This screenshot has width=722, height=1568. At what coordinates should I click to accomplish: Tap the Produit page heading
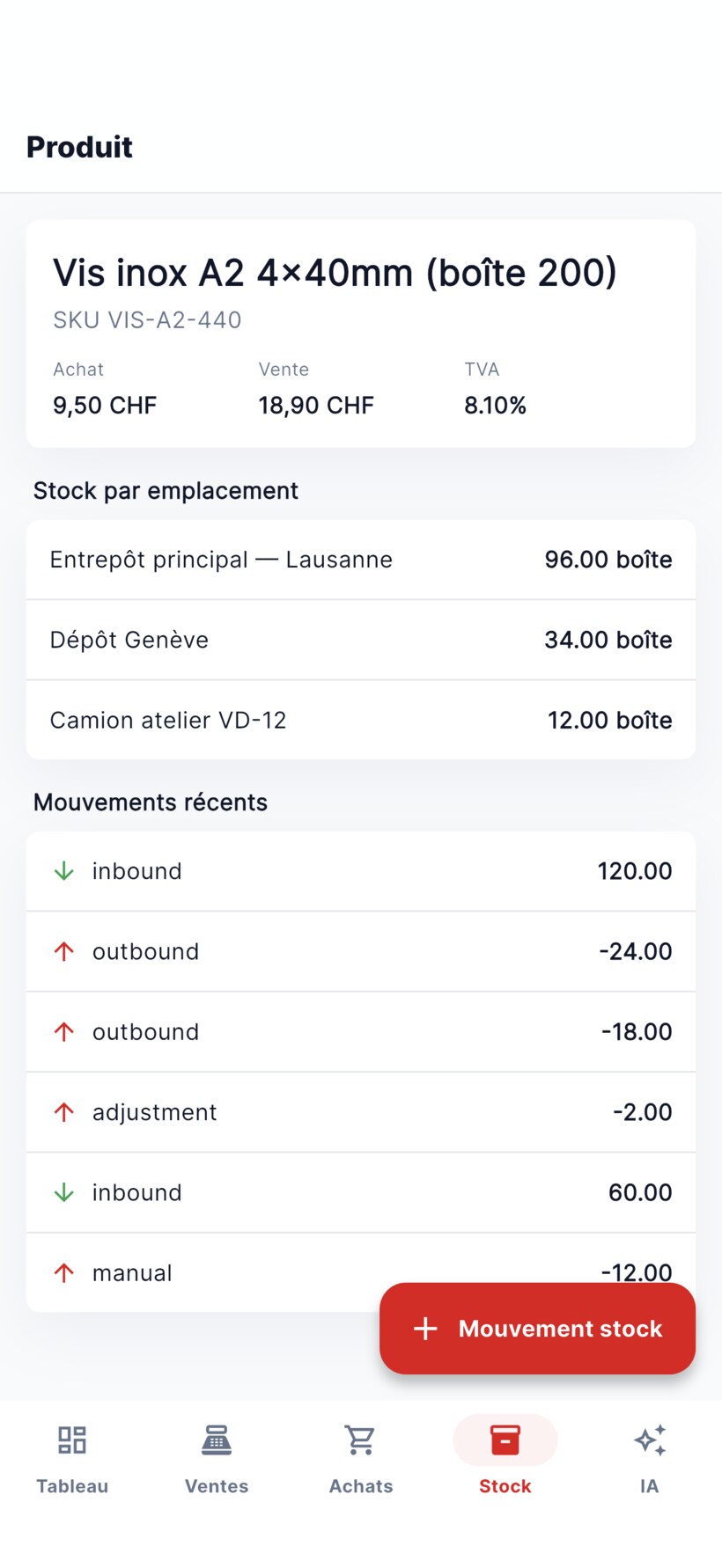(x=79, y=146)
